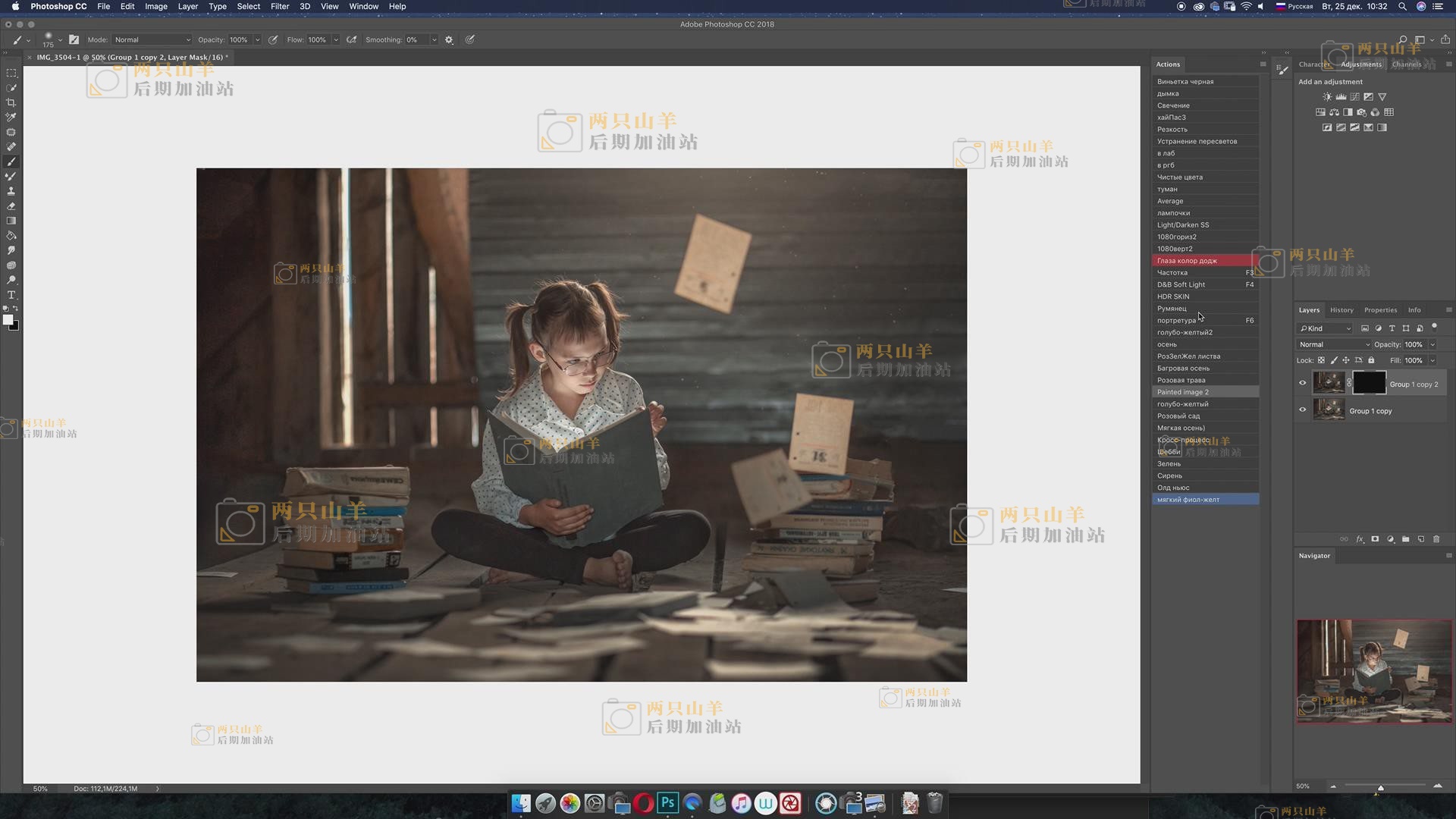The image size is (1456, 819).
Task: Hide the Group 1 copy 2 layer
Action: tap(1303, 383)
